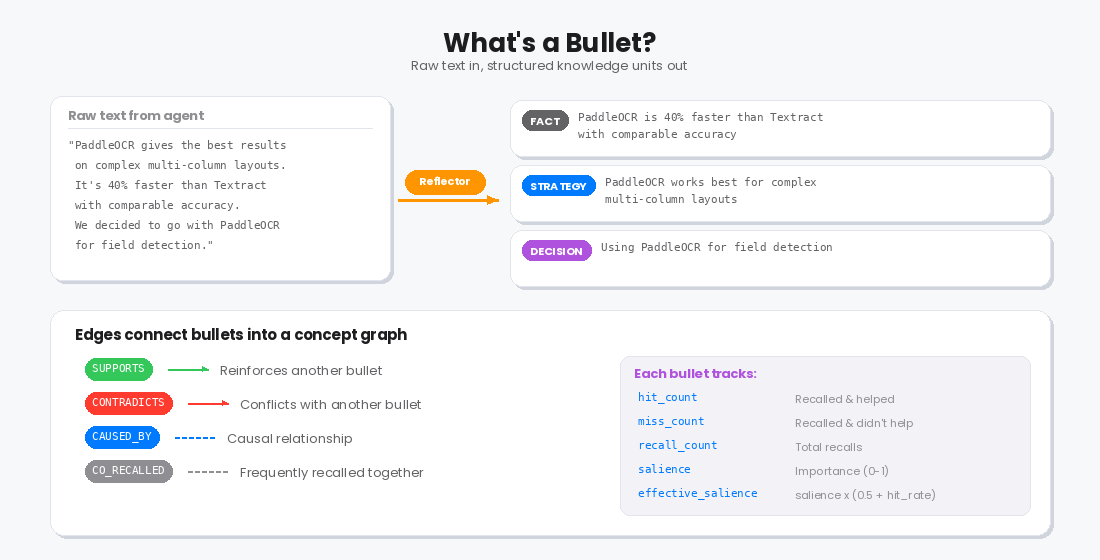Click the 'PaddleOCR is 40% faster than Textract' fact text
1100x560 pixels.
[x=700, y=117]
